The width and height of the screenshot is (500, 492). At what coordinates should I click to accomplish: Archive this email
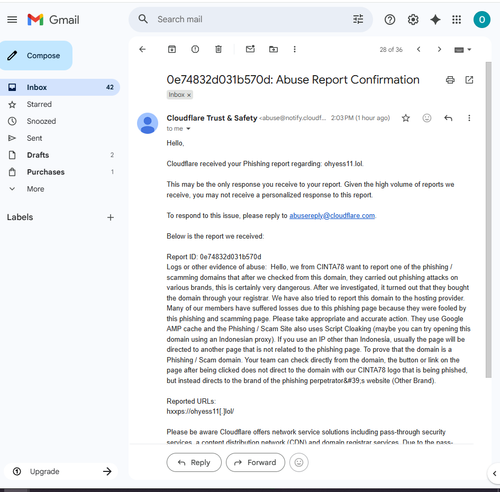[x=172, y=49]
